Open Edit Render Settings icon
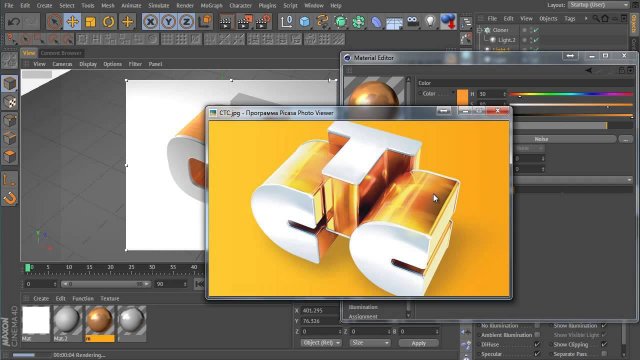Image resolution: width=640 pixels, height=360 pixels. pos(263,22)
